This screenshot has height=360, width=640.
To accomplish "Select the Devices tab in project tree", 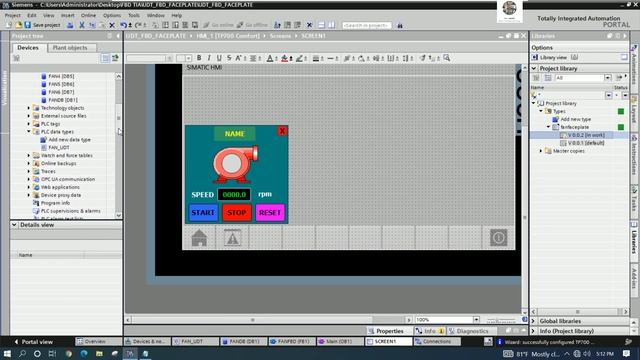I will (x=28, y=48).
